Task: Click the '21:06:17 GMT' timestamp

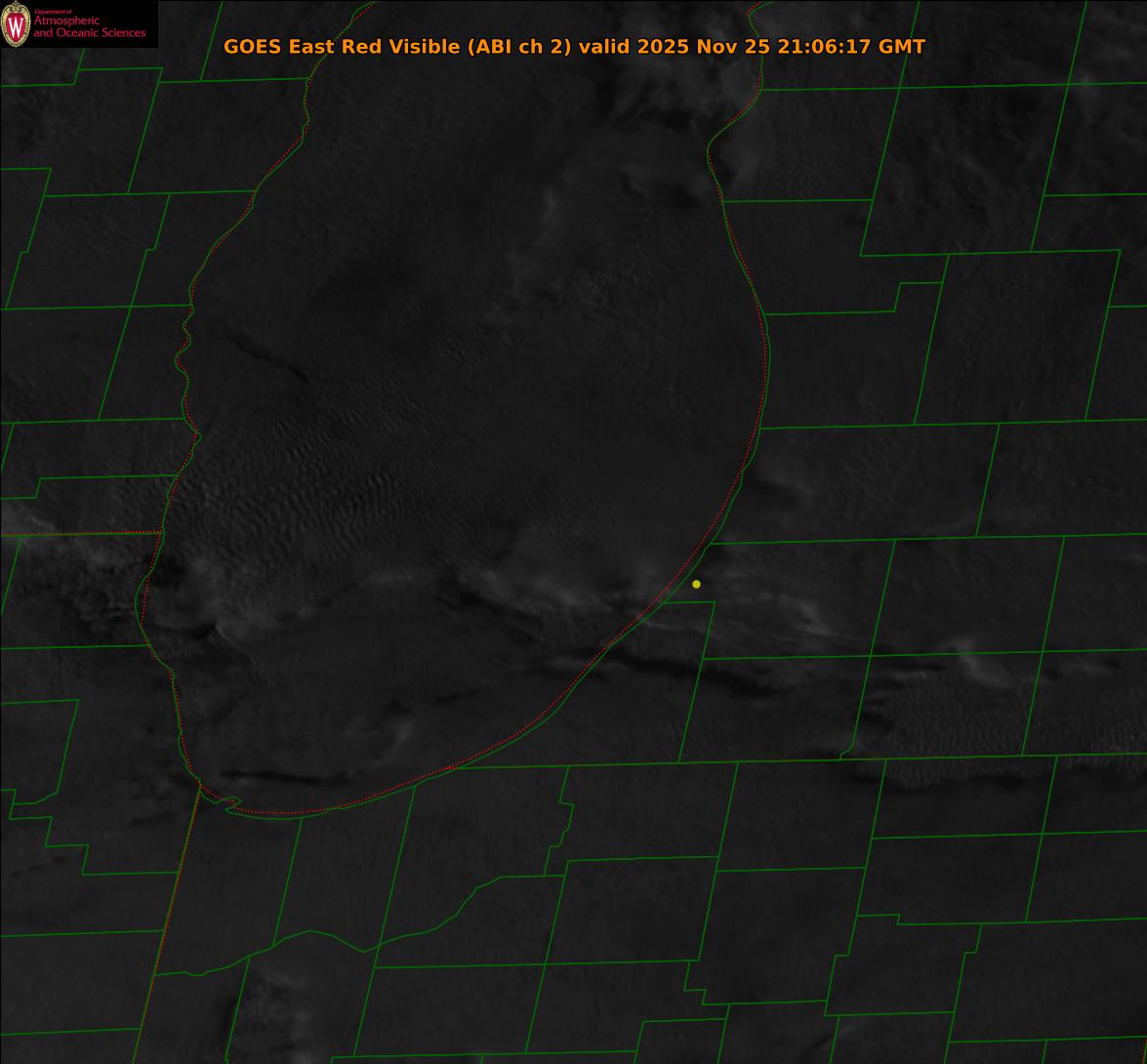Action: (x=851, y=46)
